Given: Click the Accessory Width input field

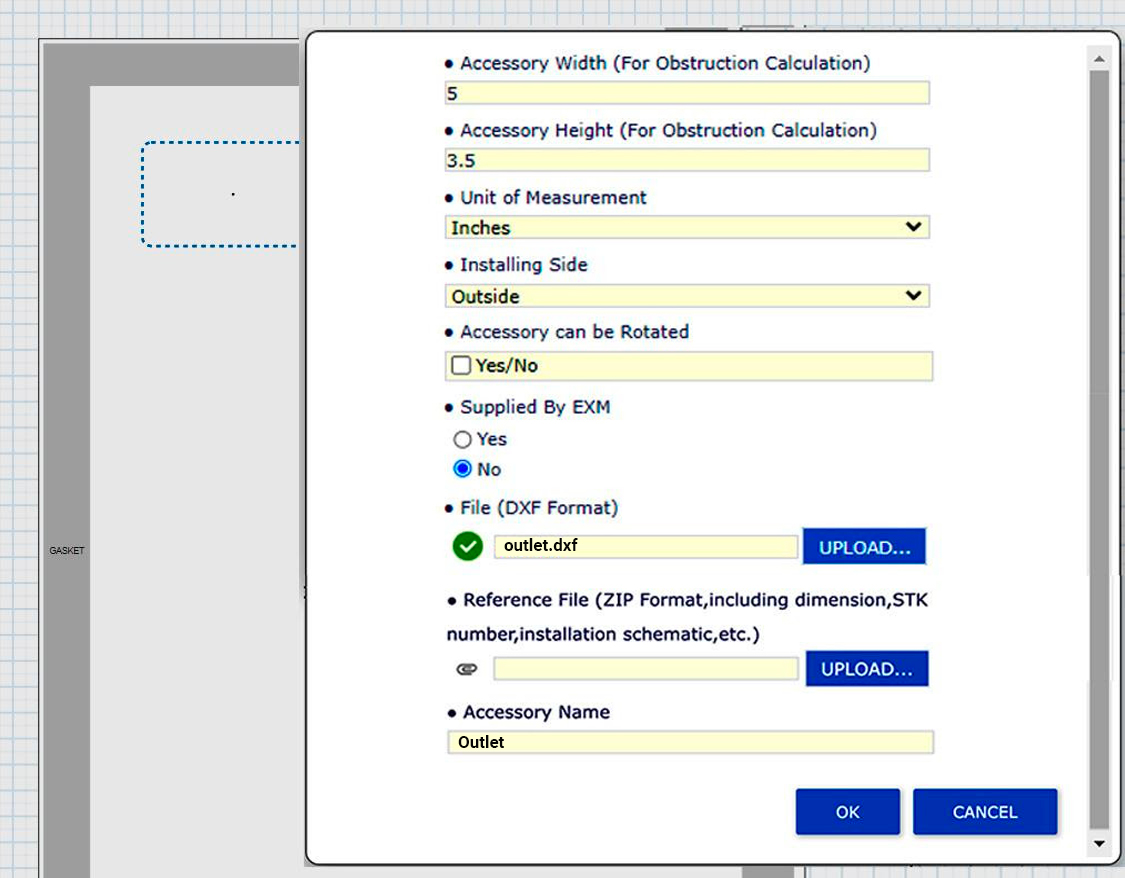Looking at the screenshot, I should (687, 93).
